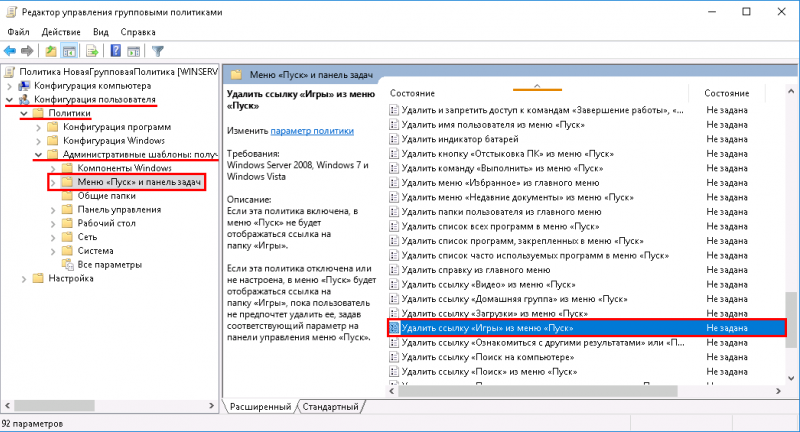Click policy icon for «Удалить ссылку «Видео»»
Viewport: 800px width, 432px height.
pos(394,284)
